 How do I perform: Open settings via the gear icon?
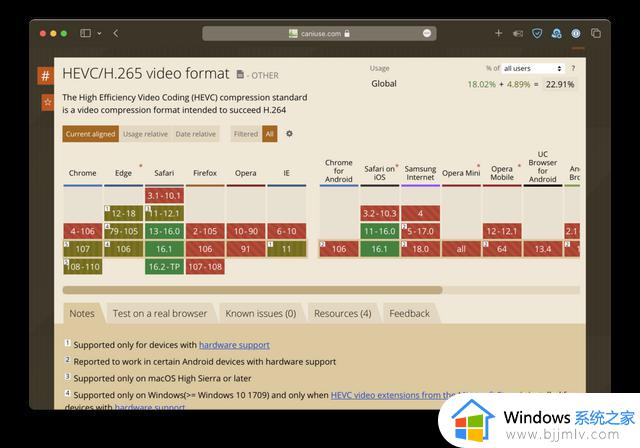(289, 133)
